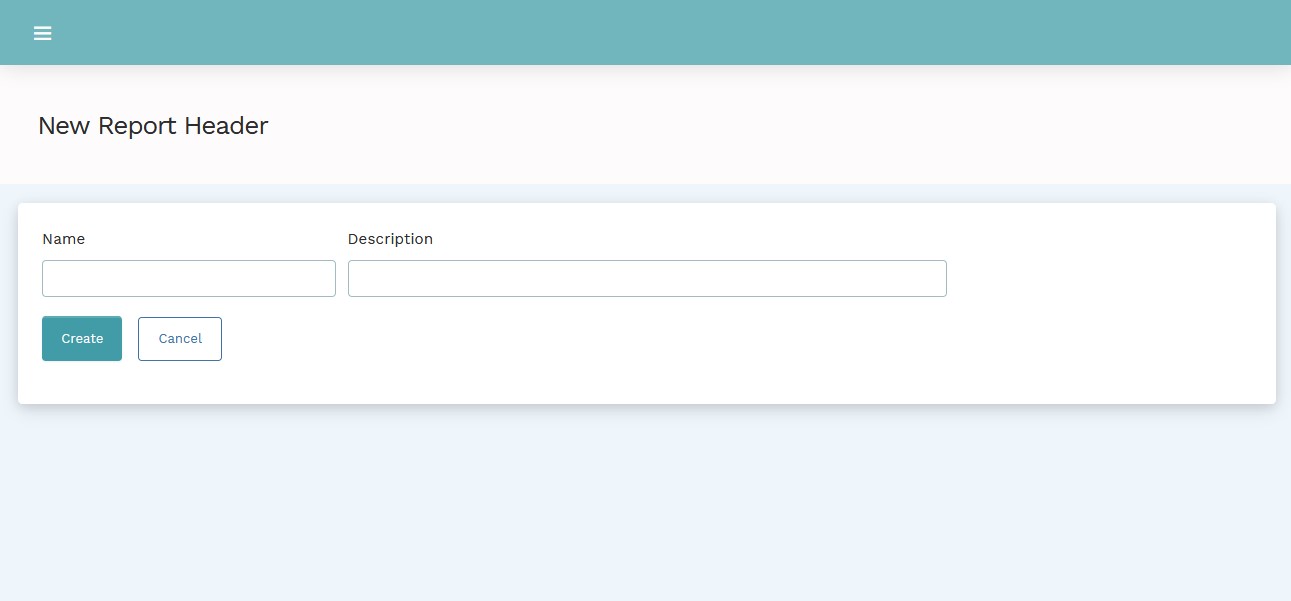Place cursor in the Description box
This screenshot has width=1291, height=601.
coord(646,278)
